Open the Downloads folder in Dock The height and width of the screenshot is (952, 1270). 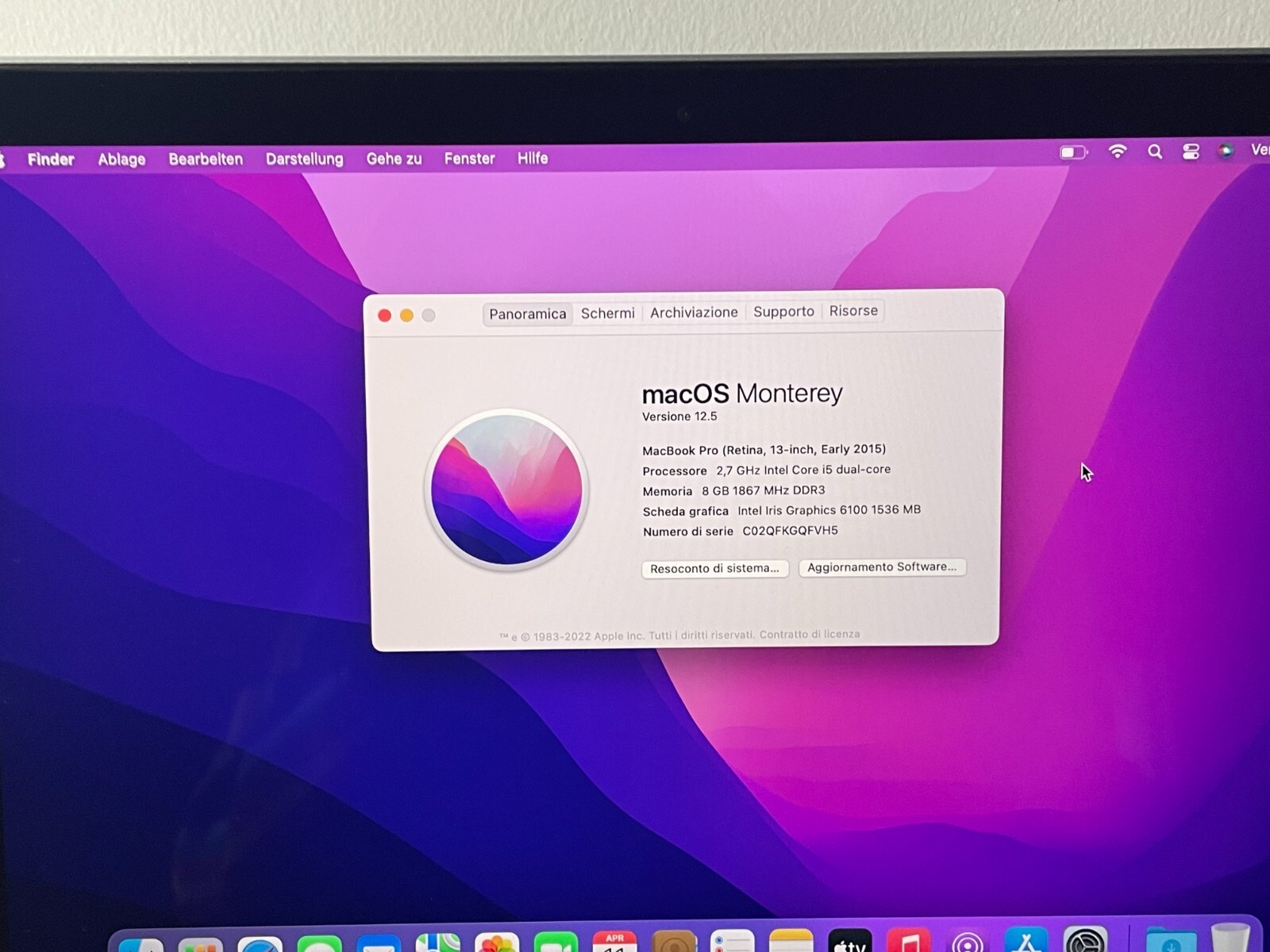(1171, 939)
